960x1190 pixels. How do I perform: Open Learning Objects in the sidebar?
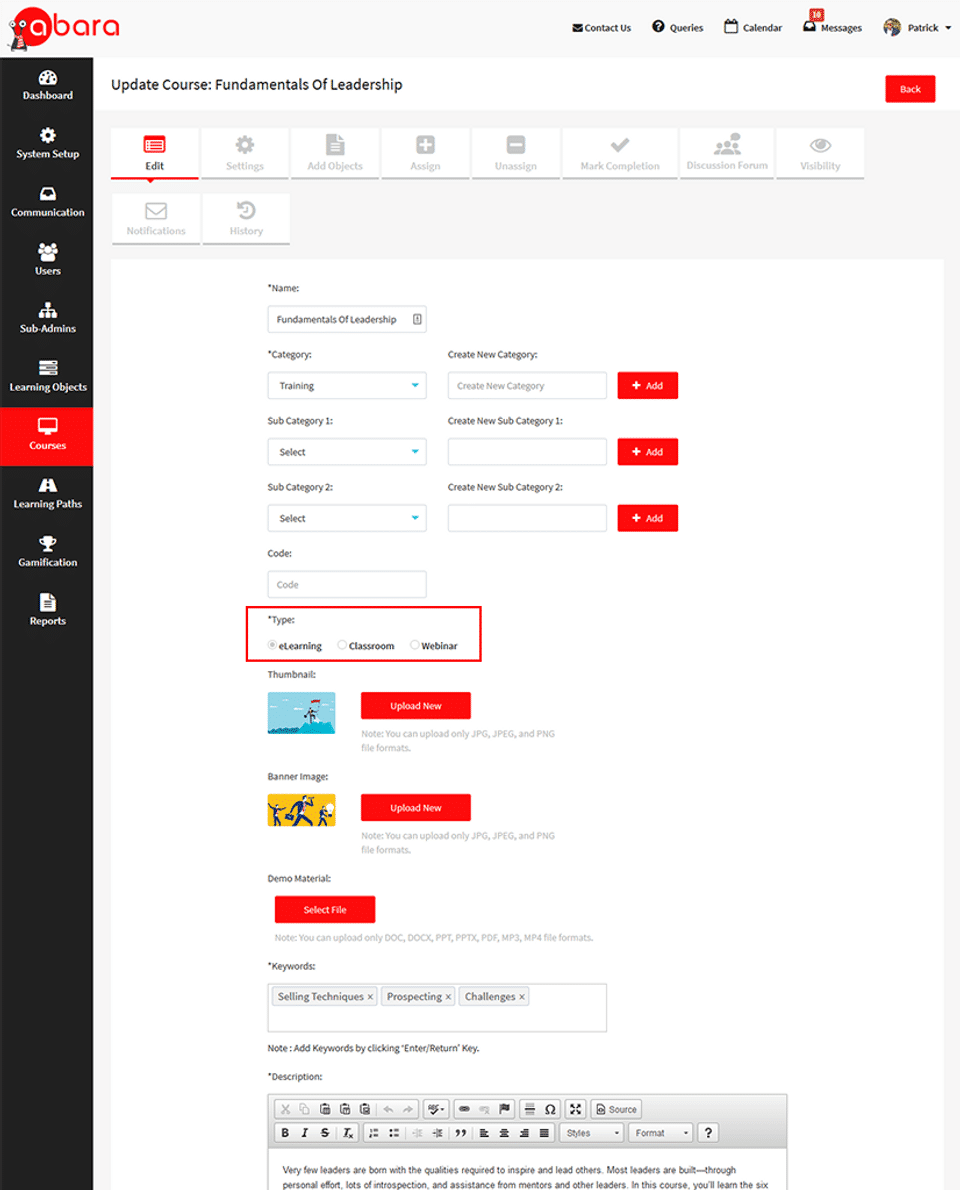tap(47, 377)
